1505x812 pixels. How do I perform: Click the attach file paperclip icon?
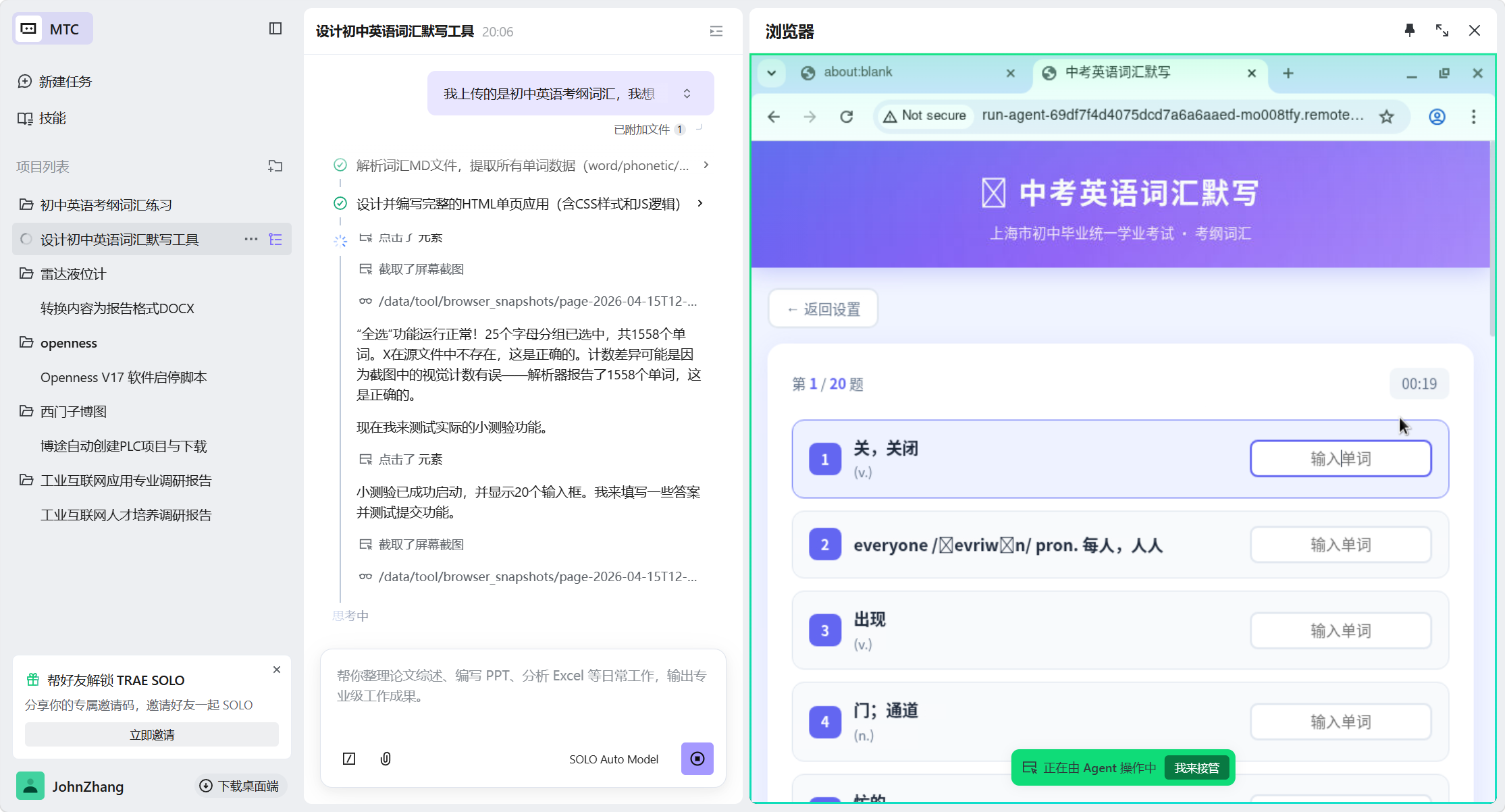coord(386,759)
